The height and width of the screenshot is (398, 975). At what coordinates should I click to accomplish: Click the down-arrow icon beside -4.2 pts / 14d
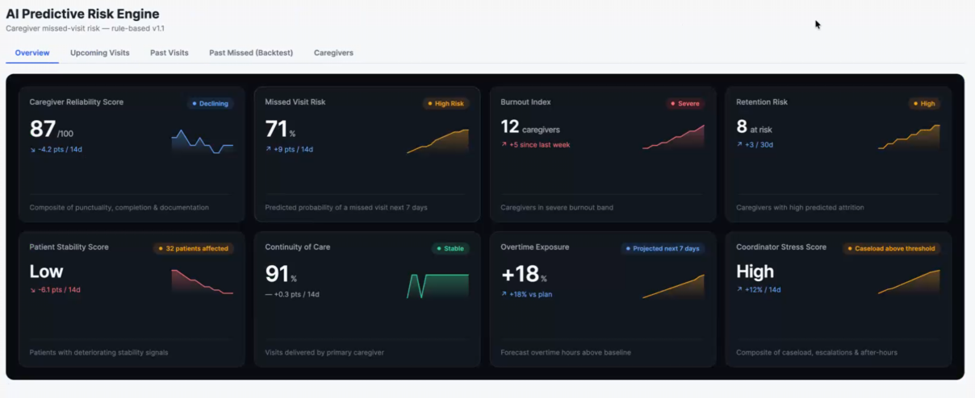coord(32,149)
